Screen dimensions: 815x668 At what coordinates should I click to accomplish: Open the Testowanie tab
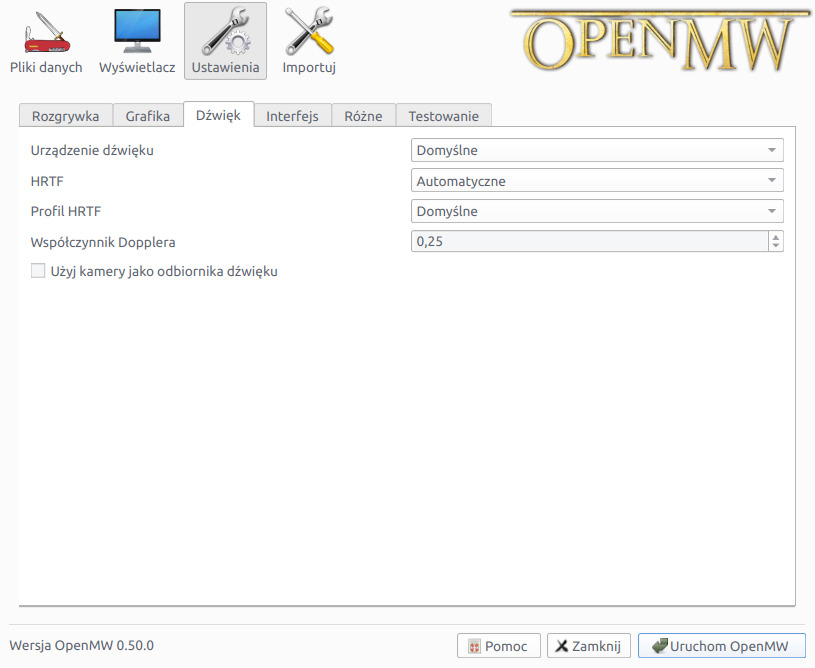coord(443,116)
